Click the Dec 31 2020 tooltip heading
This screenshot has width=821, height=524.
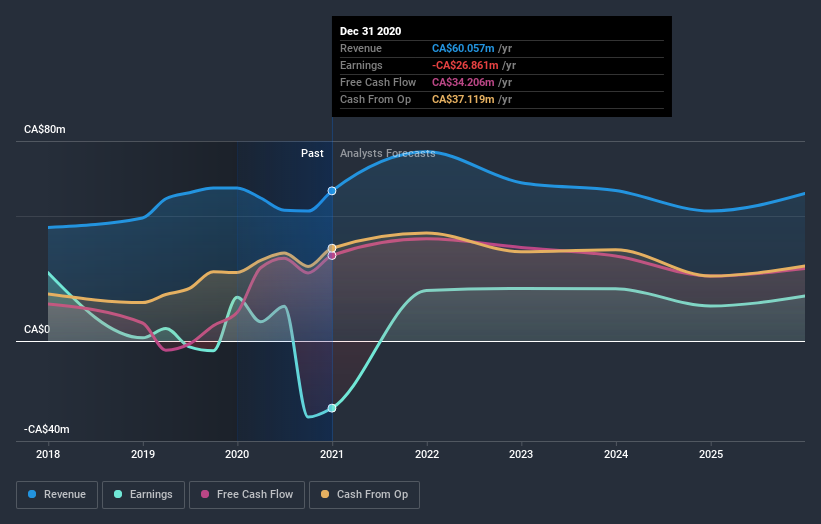[371, 31]
